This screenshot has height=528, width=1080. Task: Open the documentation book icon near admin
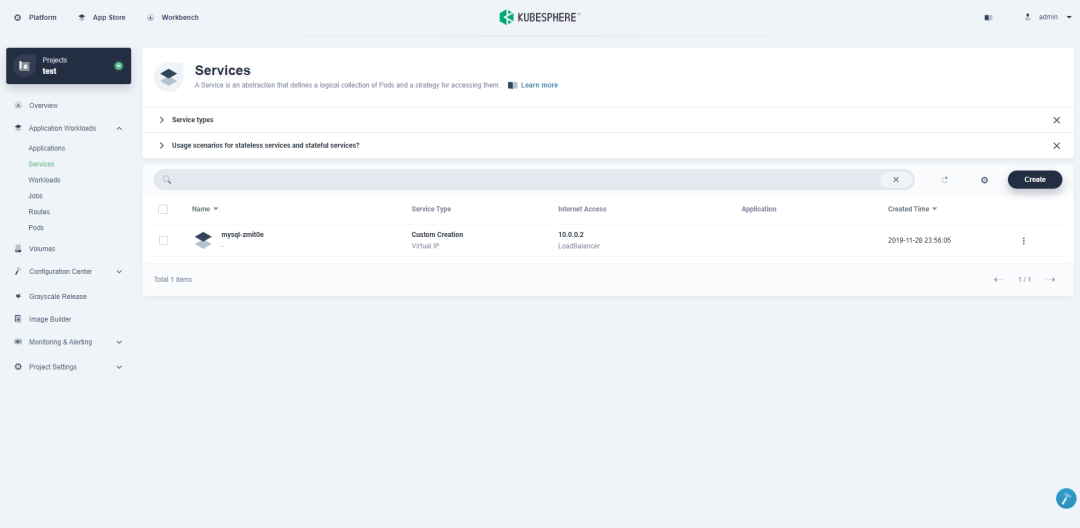click(x=988, y=17)
